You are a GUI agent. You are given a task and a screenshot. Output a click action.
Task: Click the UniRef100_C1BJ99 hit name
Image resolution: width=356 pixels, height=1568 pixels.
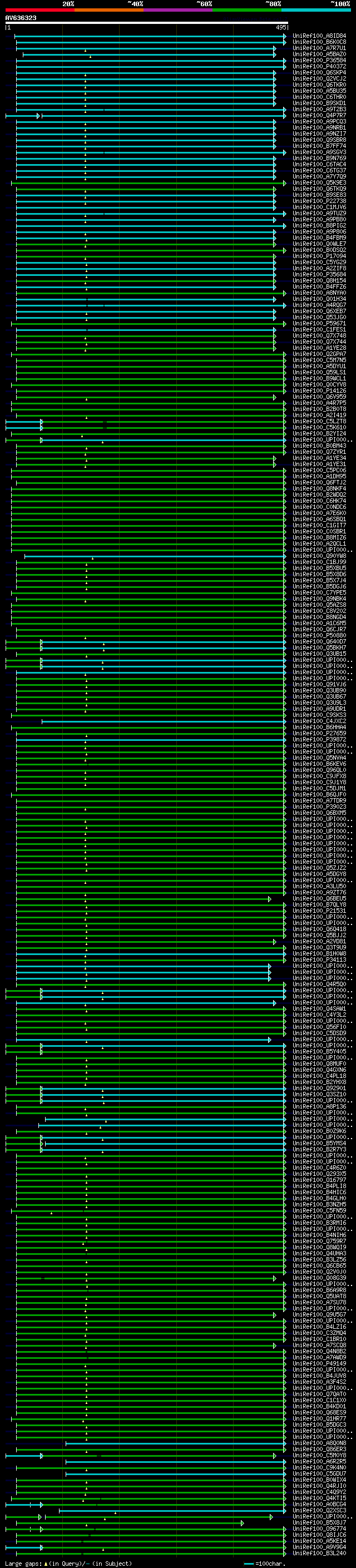319,562
